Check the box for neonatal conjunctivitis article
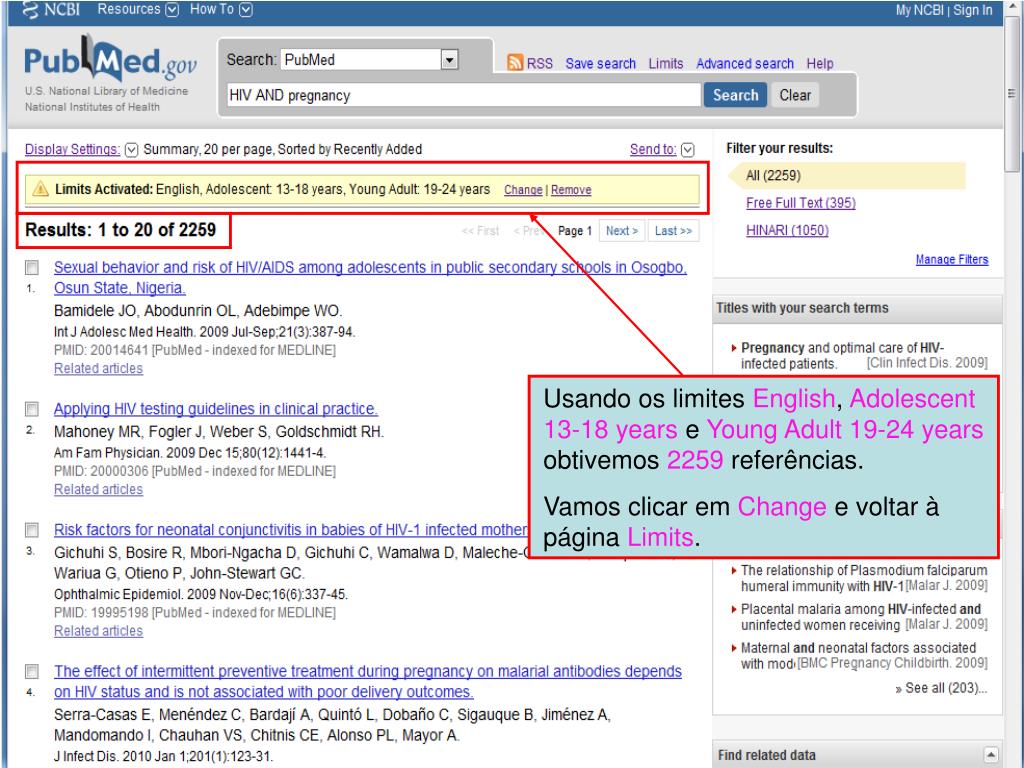 (x=31, y=530)
